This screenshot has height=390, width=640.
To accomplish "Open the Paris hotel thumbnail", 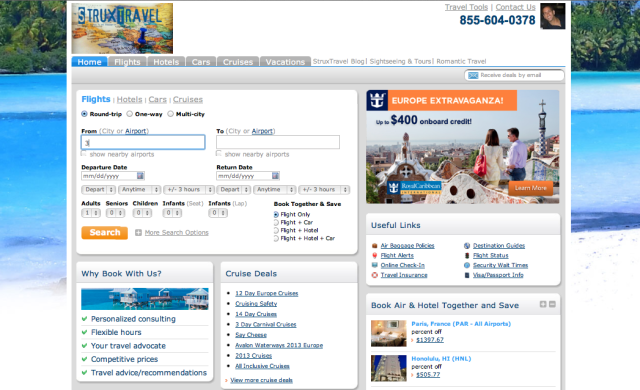I will [389, 333].
